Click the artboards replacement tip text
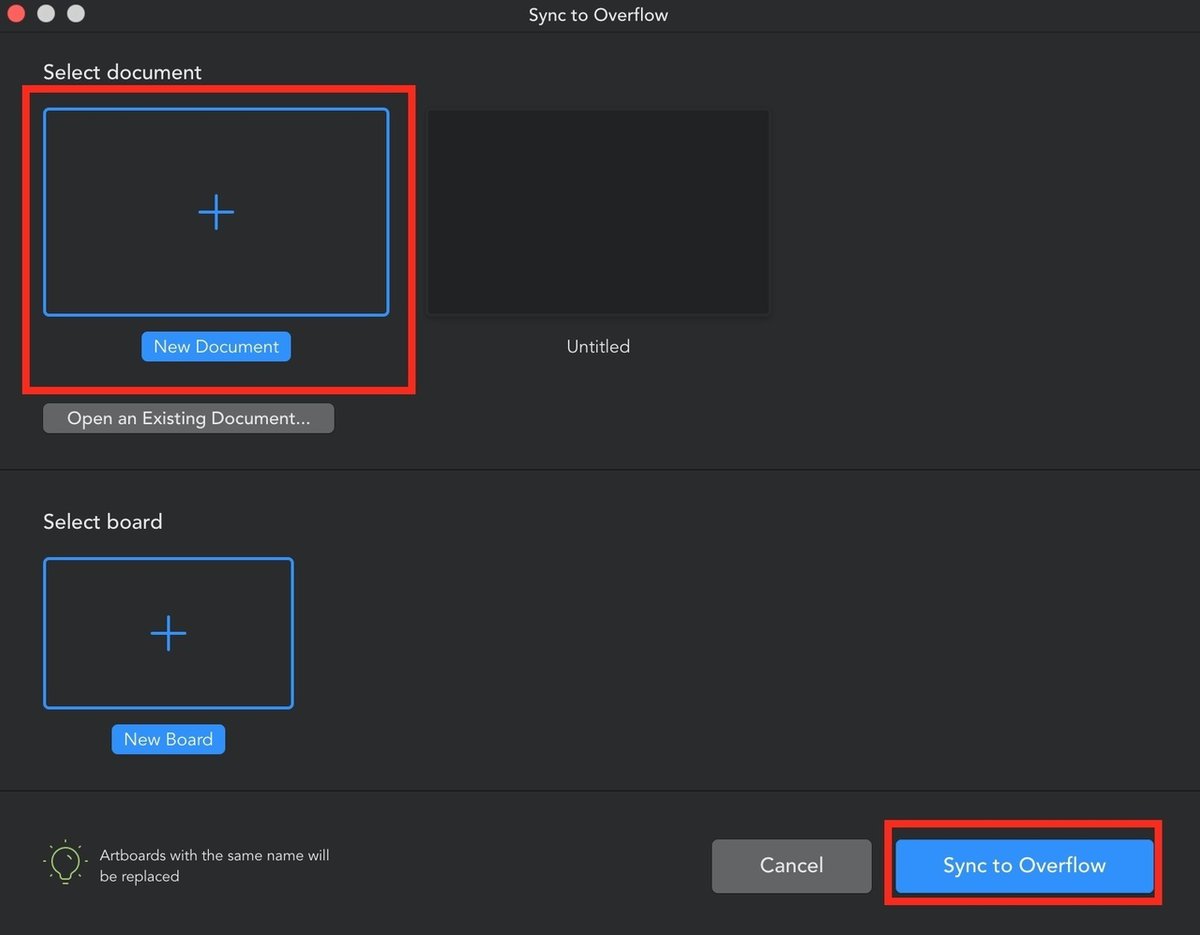 pos(214,866)
